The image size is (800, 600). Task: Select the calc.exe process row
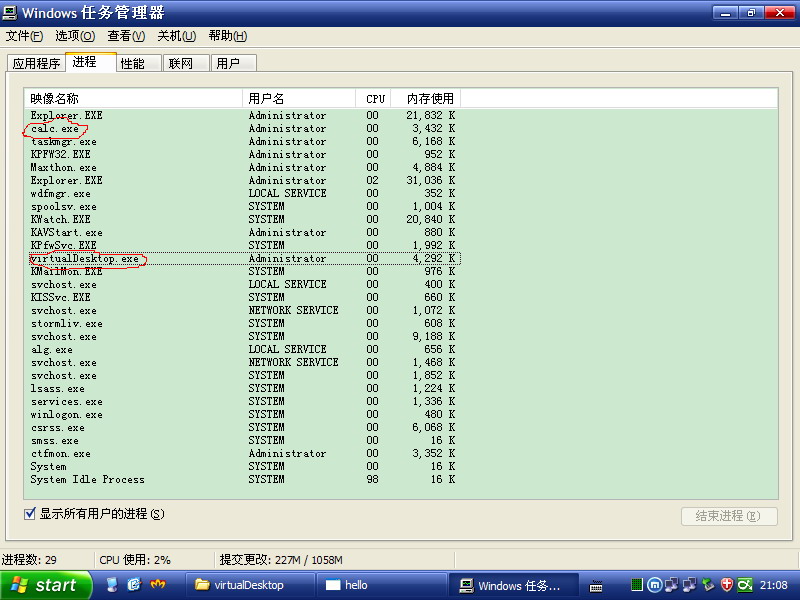242,129
